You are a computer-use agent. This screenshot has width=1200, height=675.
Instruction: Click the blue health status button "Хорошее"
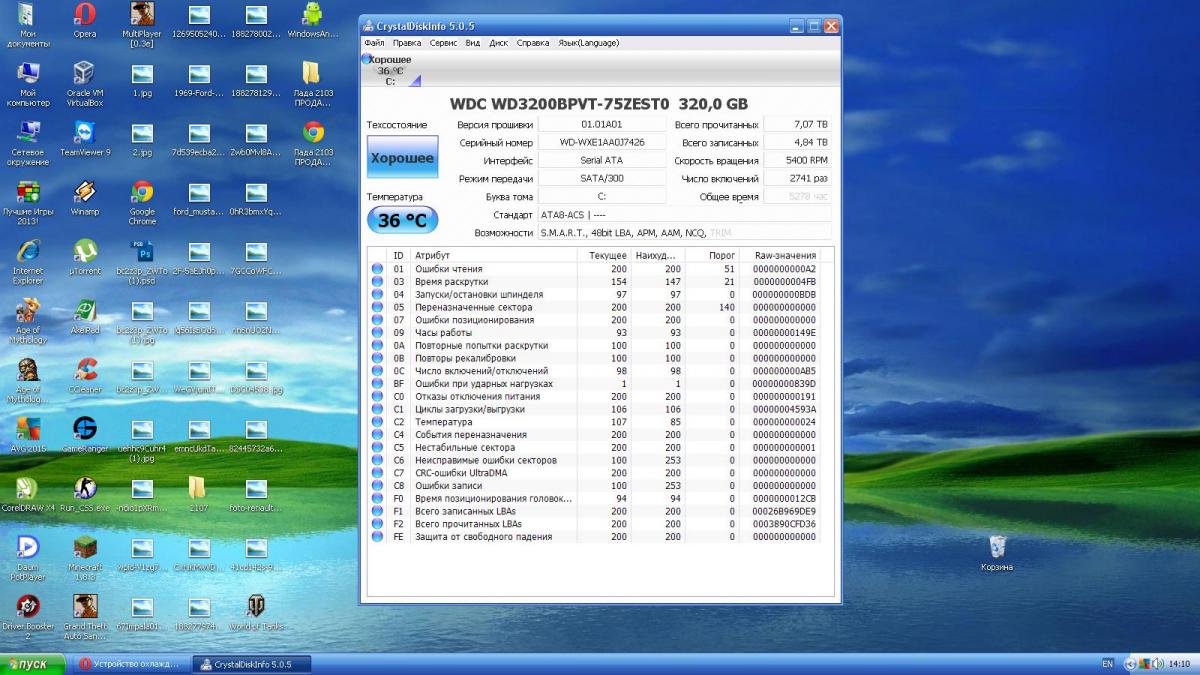click(x=402, y=158)
